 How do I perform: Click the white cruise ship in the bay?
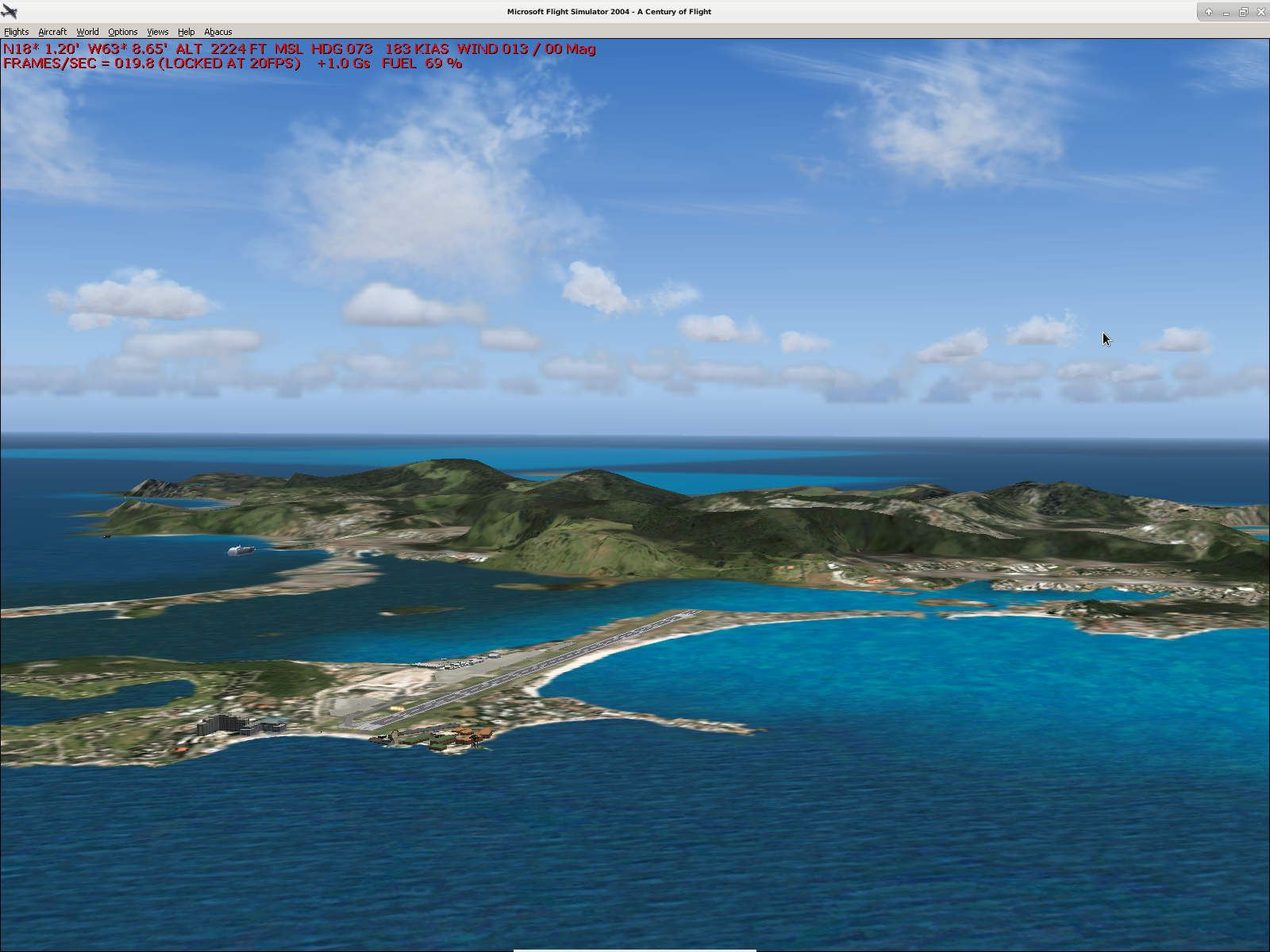(241, 550)
